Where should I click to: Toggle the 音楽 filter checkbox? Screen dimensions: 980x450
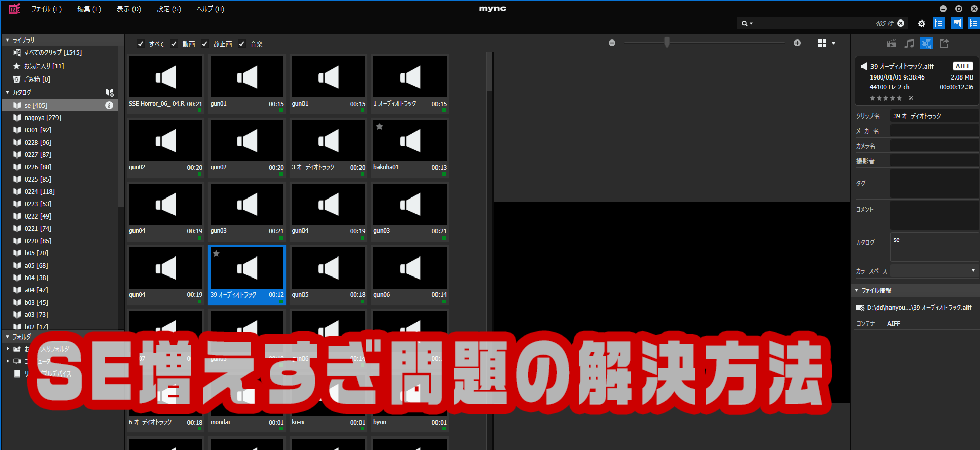pyautogui.click(x=241, y=44)
